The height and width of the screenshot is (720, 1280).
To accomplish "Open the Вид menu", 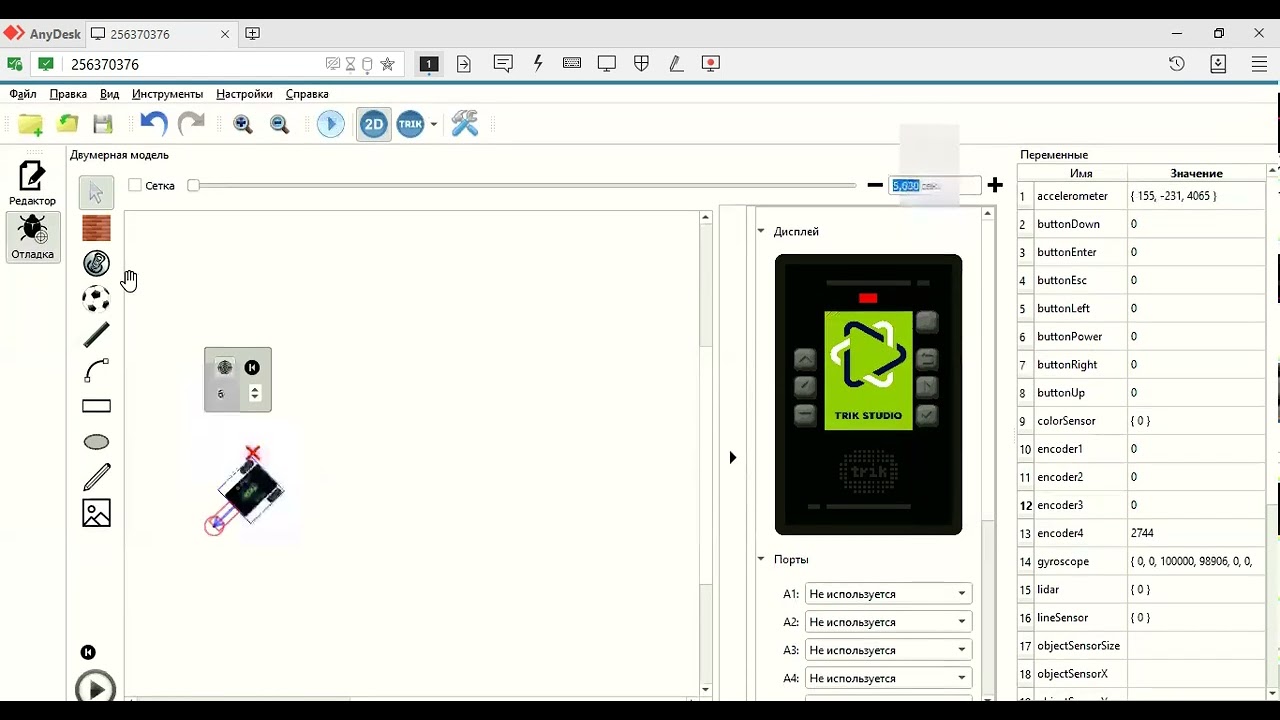I will click(x=110, y=94).
